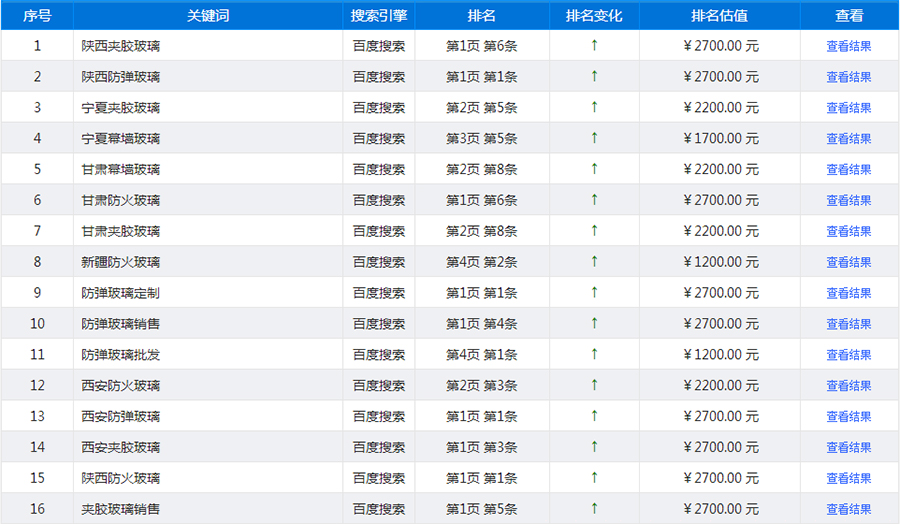Click the up arrow for 甘肃防火玻璃
900x524 pixels.
coord(594,200)
